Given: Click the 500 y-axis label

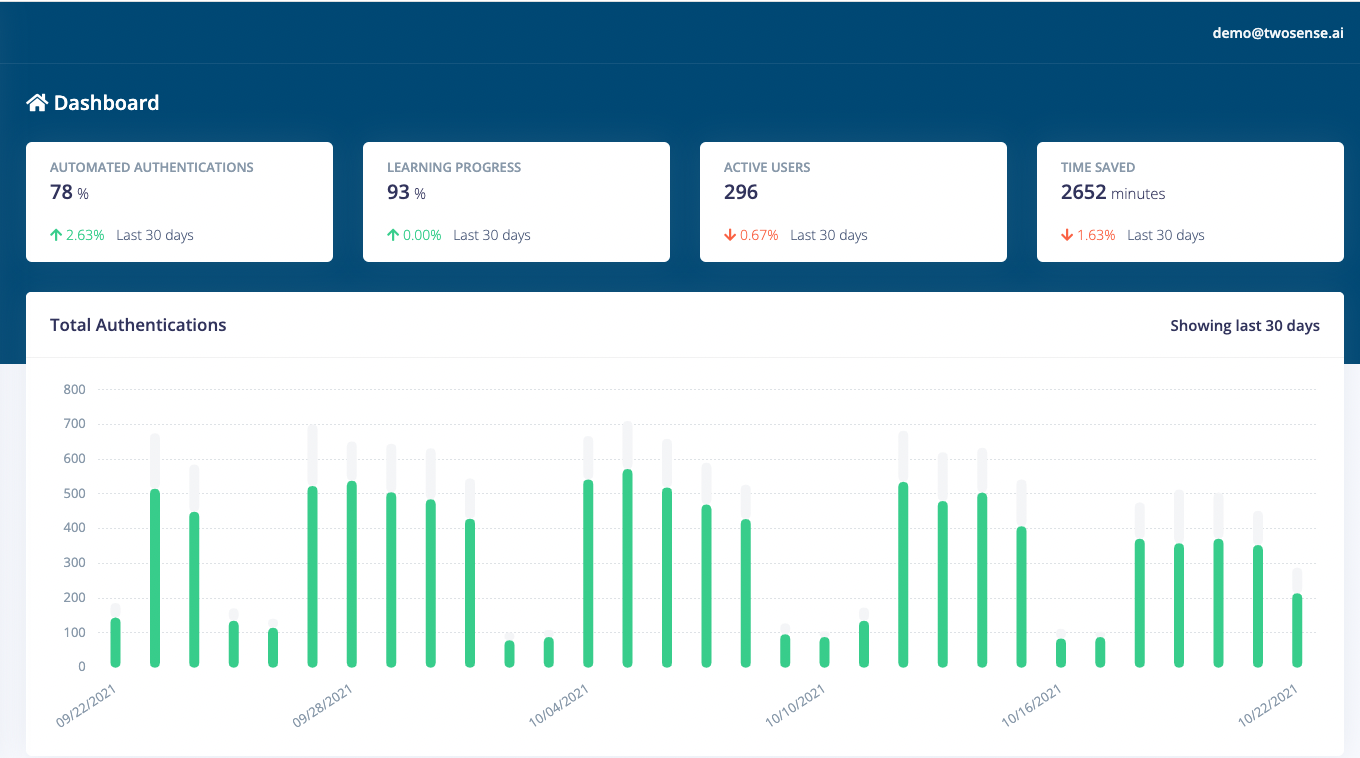Looking at the screenshot, I should pos(74,493).
